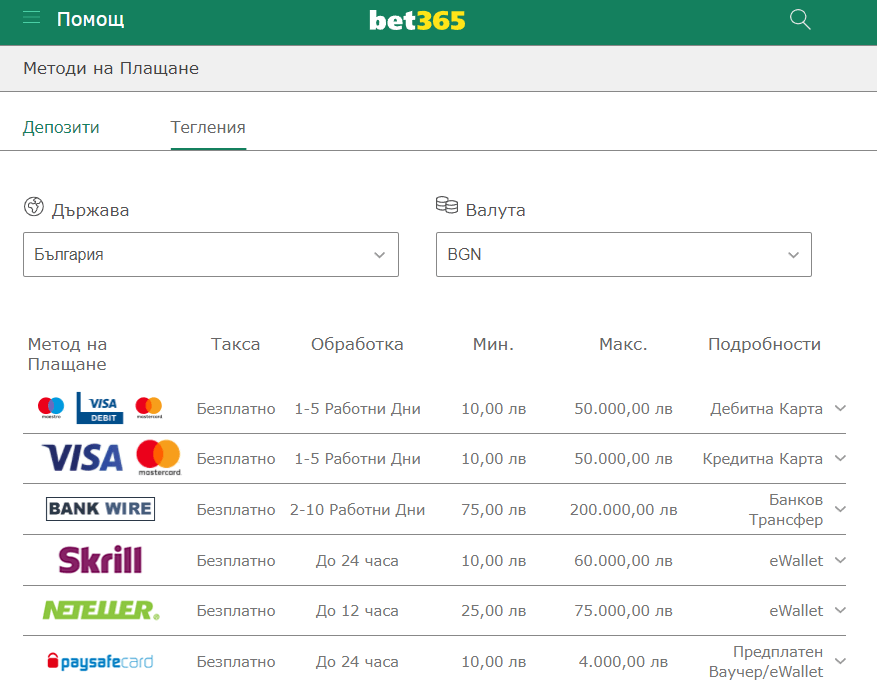Screen dimensions: 877x696
Task: Click the 60.000,00 лв Skrill maximum
Action: pos(624,561)
